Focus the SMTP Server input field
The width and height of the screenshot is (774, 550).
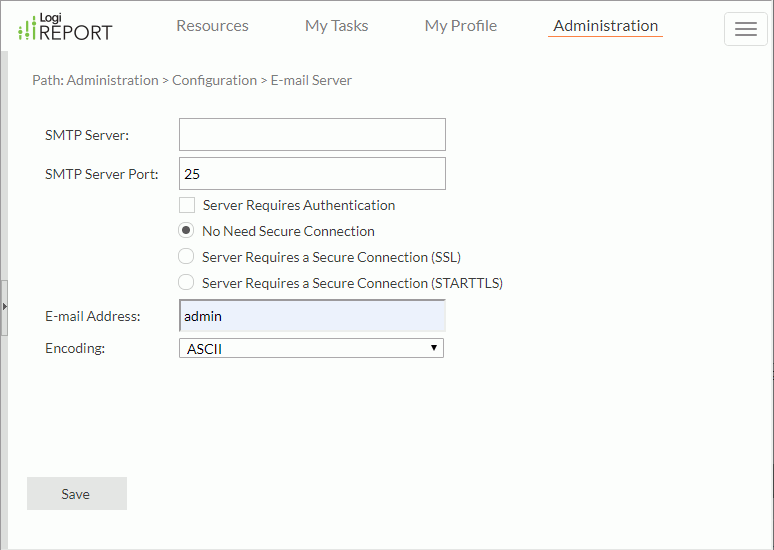click(x=312, y=134)
